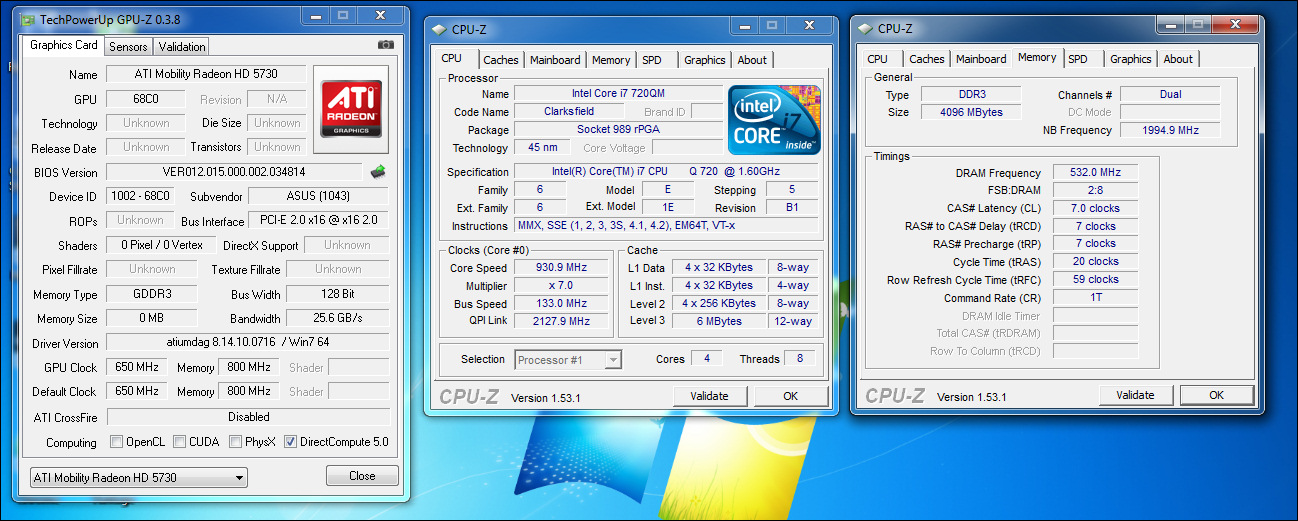Select the SPD tab in right CPU-Z
The height and width of the screenshot is (521, 1298).
(1077, 59)
